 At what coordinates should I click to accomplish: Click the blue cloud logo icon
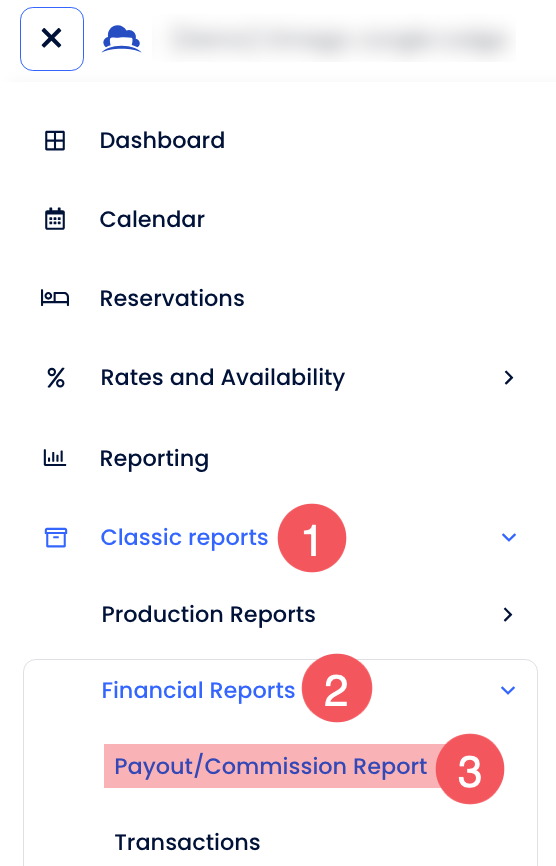click(121, 39)
